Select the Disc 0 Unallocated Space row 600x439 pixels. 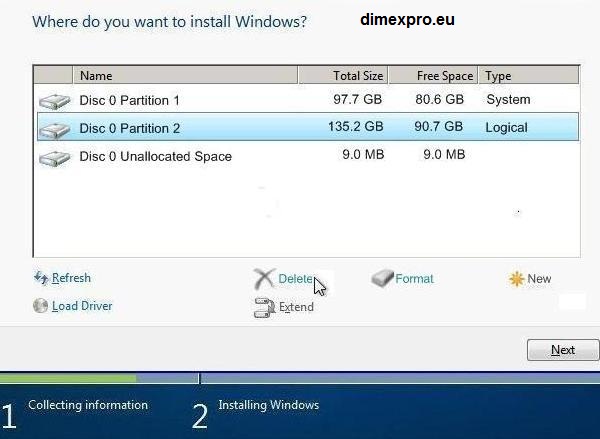coord(308,156)
